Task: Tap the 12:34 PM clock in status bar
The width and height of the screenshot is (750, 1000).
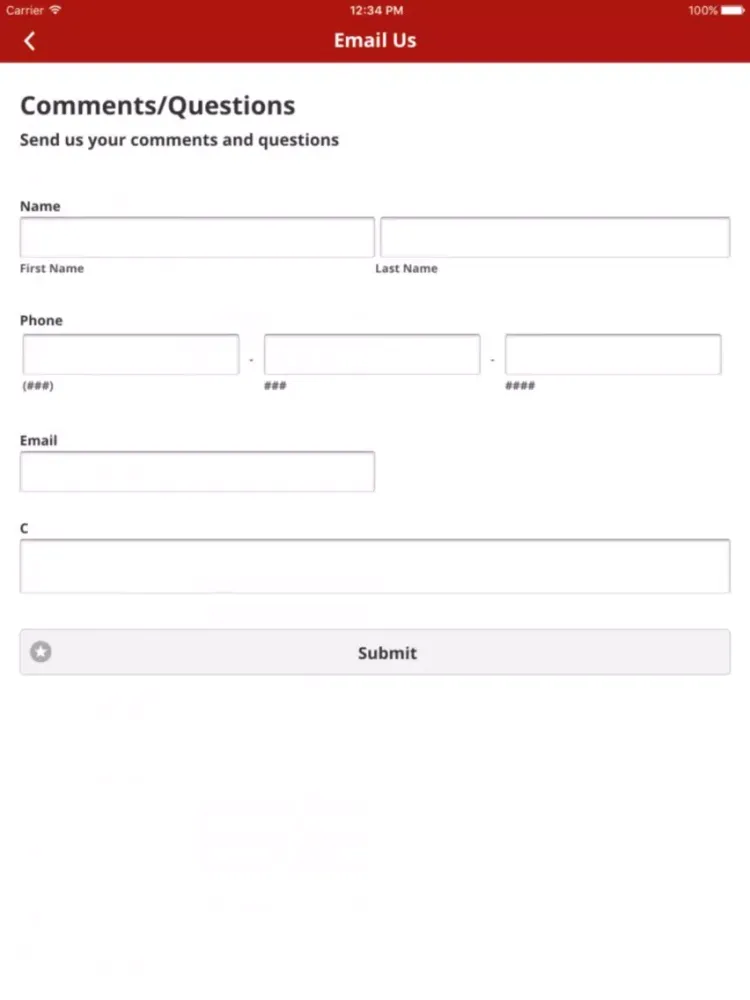Action: point(376,10)
